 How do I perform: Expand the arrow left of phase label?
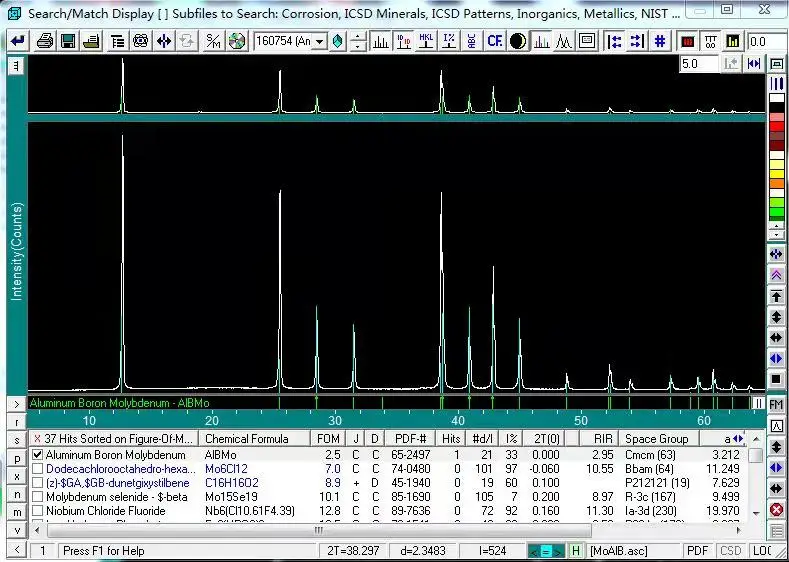16,404
